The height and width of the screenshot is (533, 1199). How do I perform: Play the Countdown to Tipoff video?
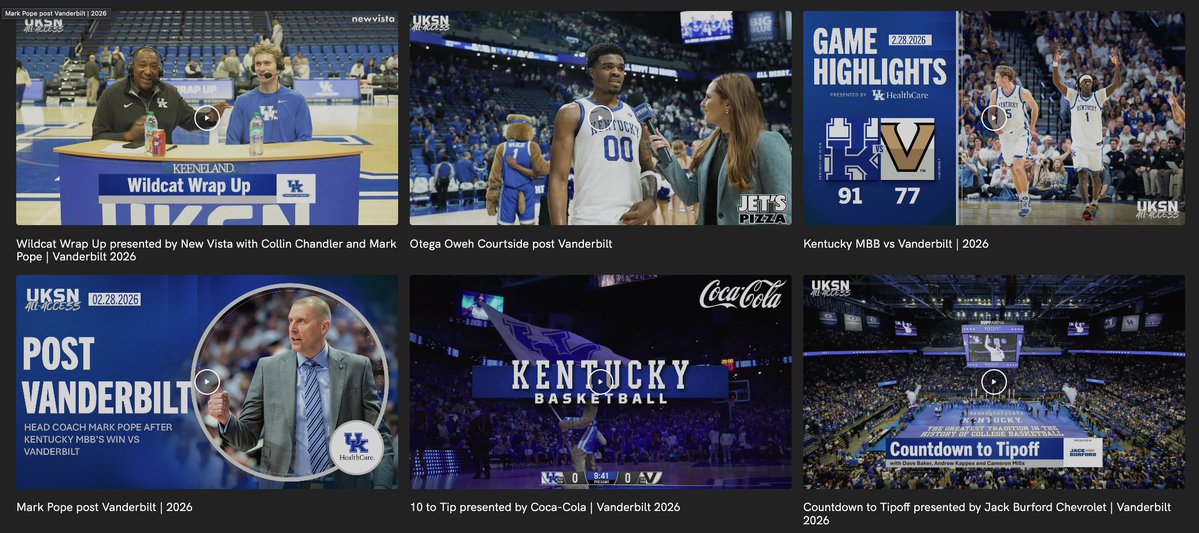(x=993, y=382)
